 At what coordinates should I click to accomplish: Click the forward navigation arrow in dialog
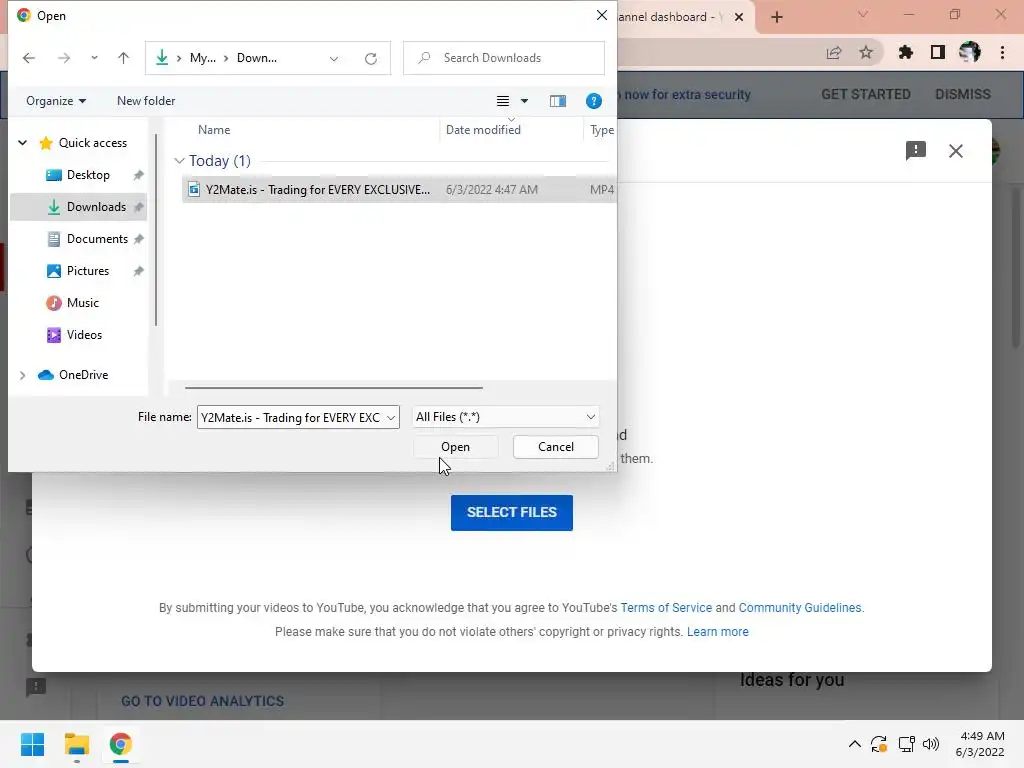pyautogui.click(x=63, y=58)
